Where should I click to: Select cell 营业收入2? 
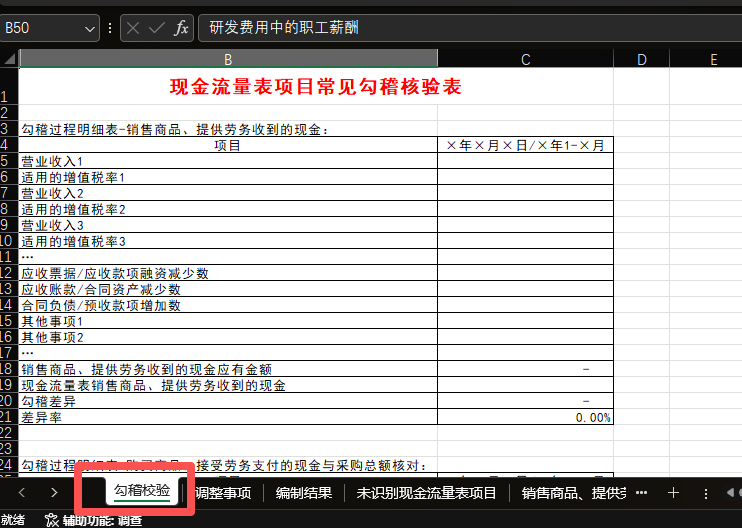(228, 193)
